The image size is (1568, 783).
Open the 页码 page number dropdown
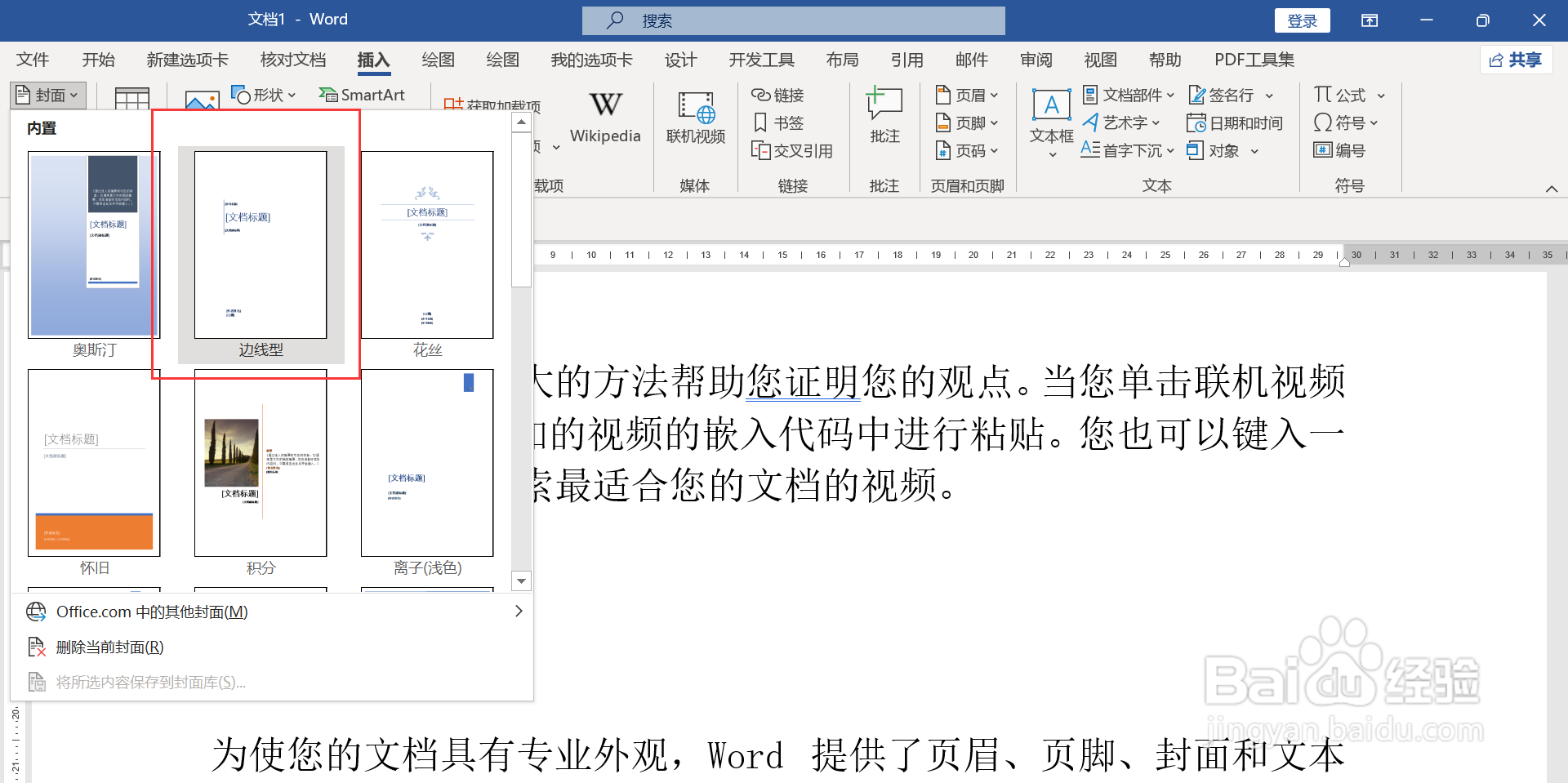[x=967, y=151]
